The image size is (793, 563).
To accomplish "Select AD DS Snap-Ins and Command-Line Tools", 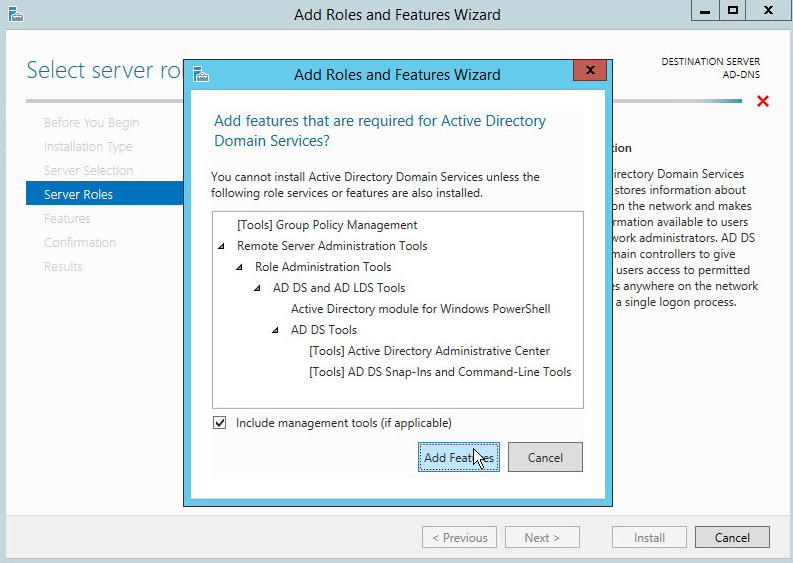I will tap(440, 372).
